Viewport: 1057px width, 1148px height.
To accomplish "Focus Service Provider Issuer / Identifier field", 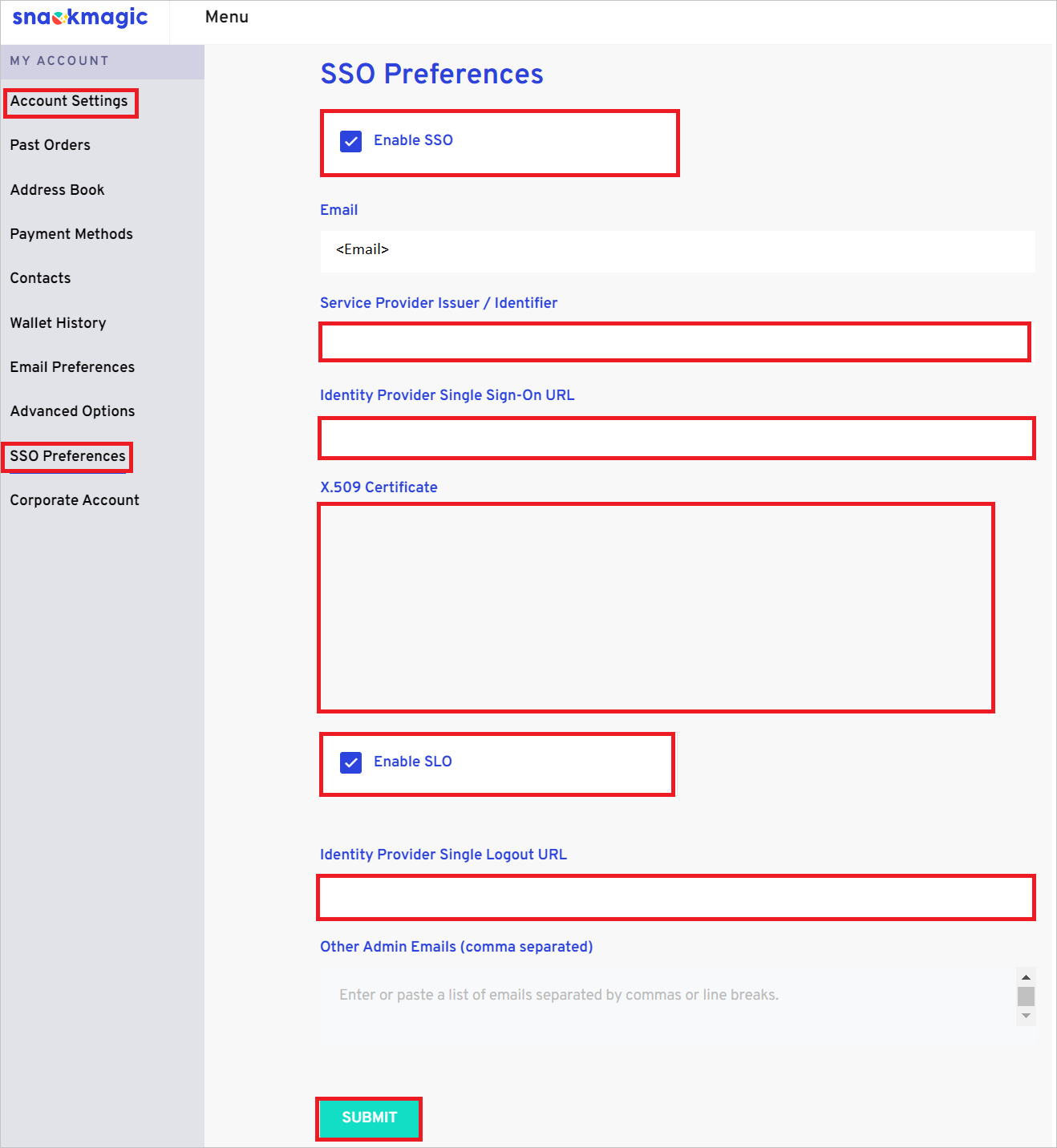I will point(675,342).
